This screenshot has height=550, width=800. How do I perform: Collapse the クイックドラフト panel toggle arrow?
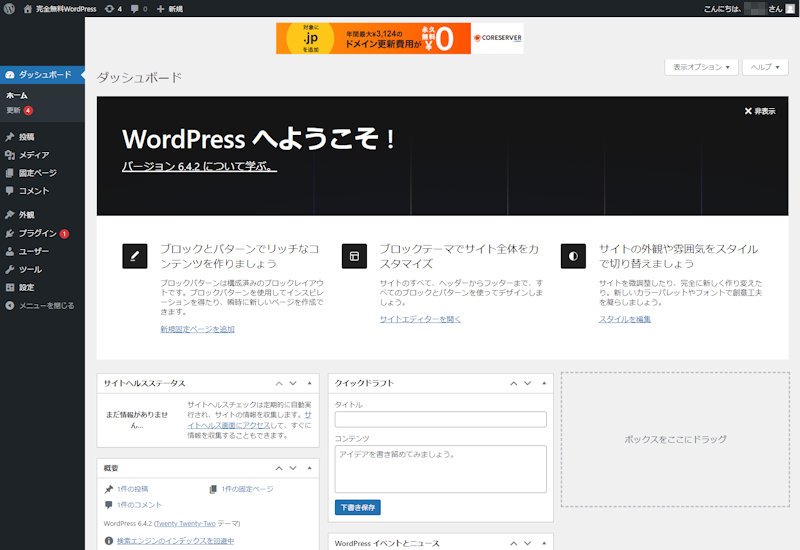coord(542,383)
